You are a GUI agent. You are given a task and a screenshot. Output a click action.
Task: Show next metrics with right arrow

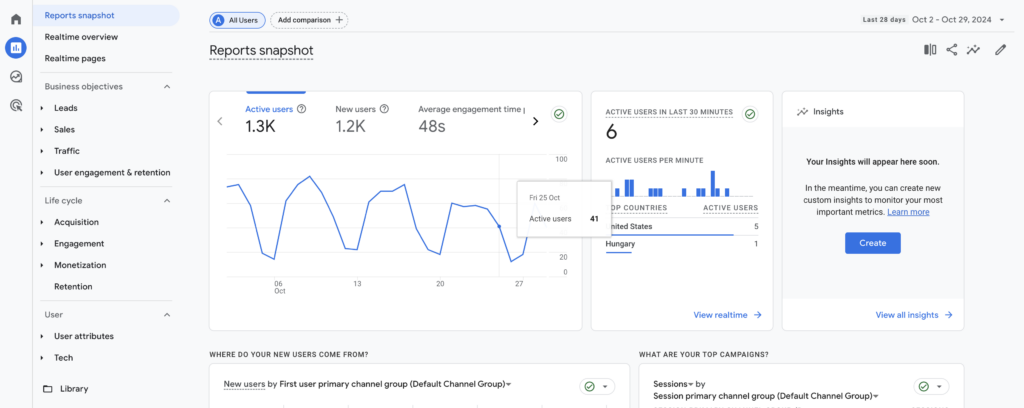(536, 121)
